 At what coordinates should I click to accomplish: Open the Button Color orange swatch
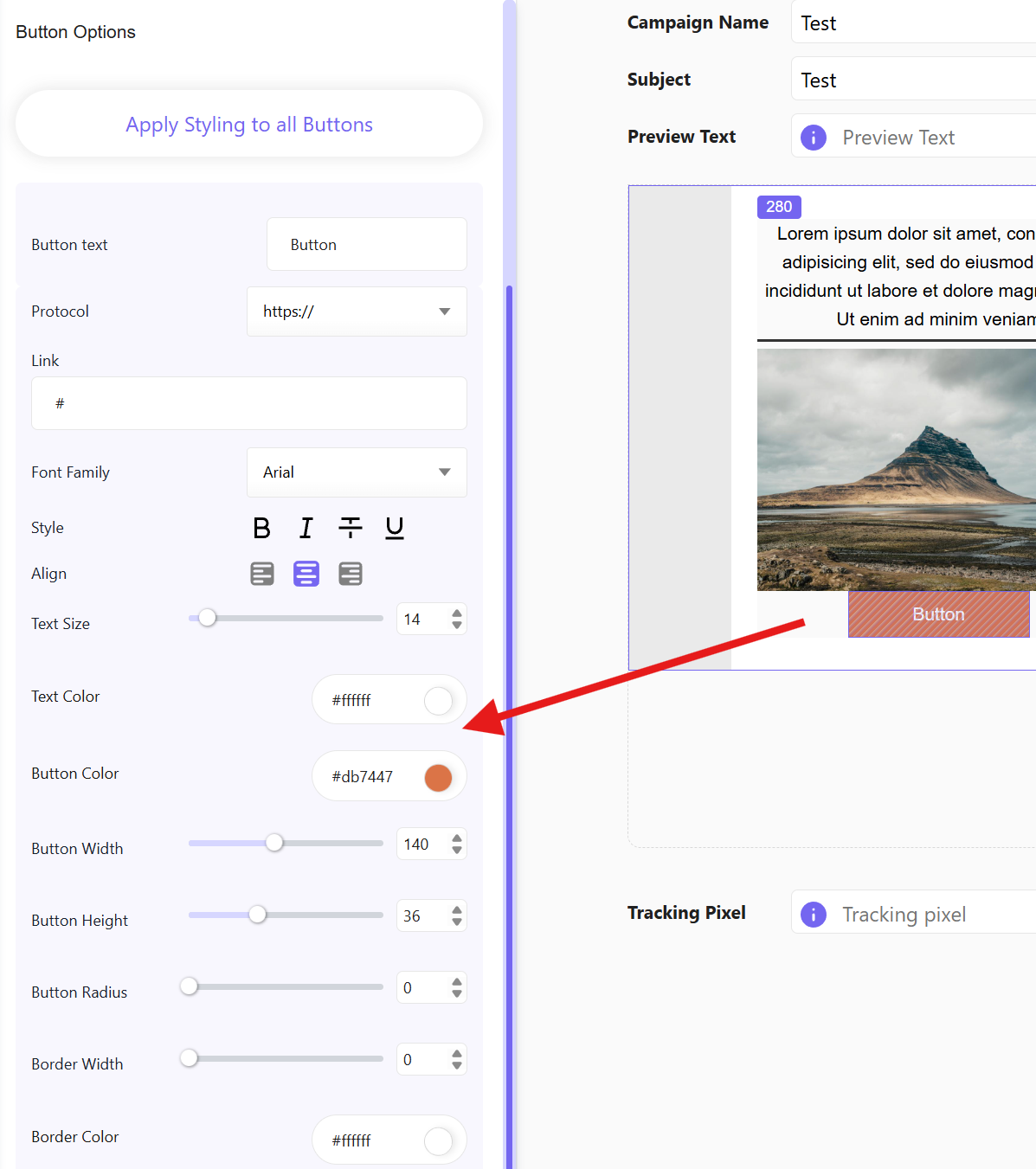point(439,777)
